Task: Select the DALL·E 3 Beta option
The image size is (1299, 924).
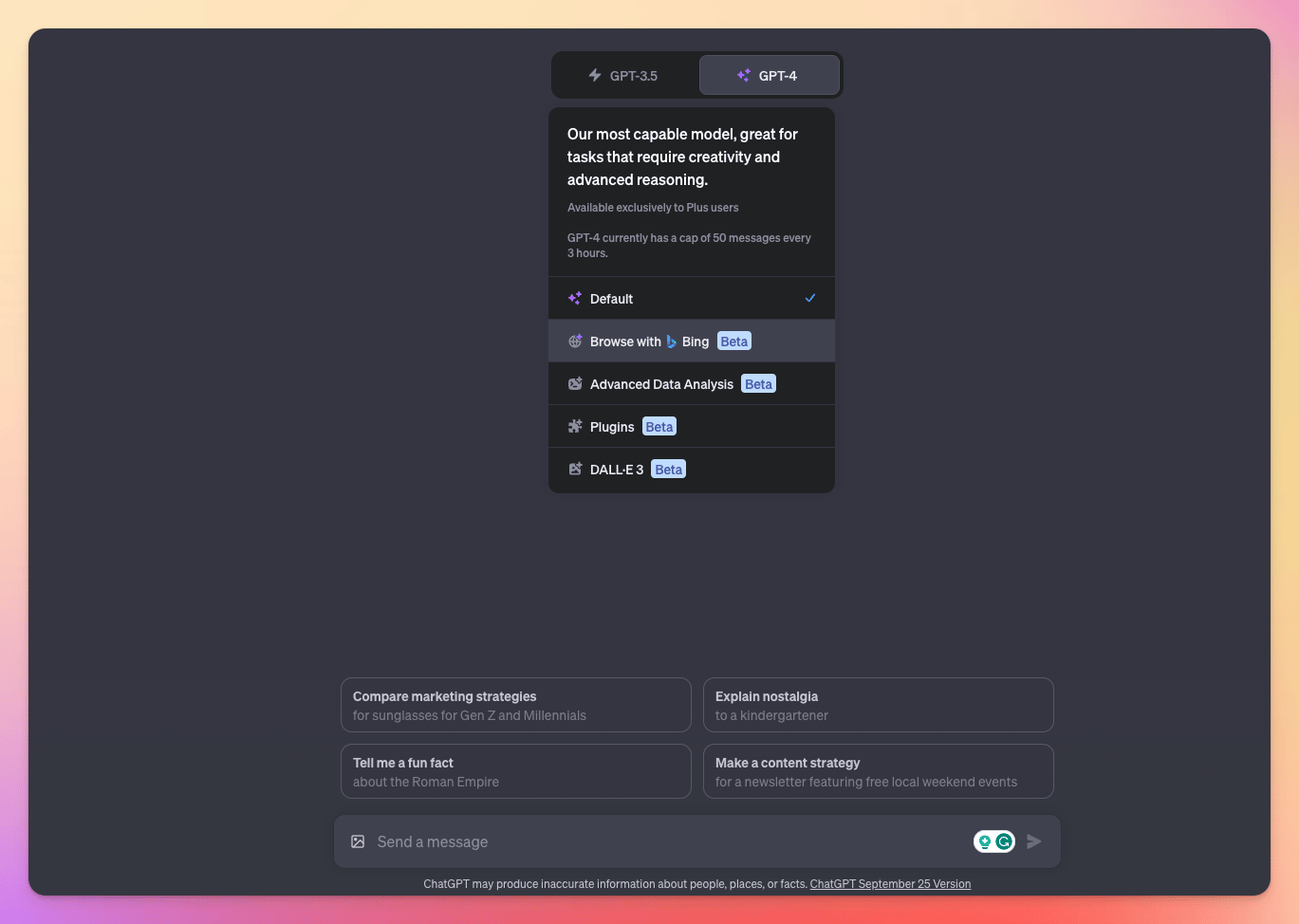Action: pos(692,469)
